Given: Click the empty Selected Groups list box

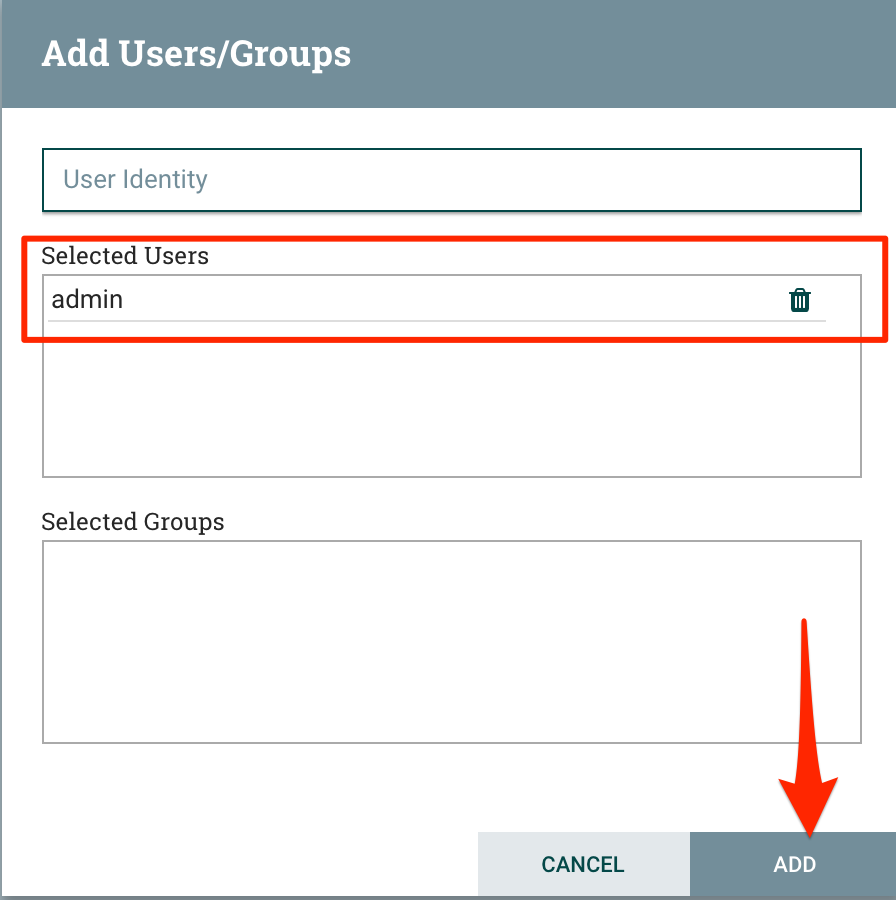Looking at the screenshot, I should click(451, 642).
